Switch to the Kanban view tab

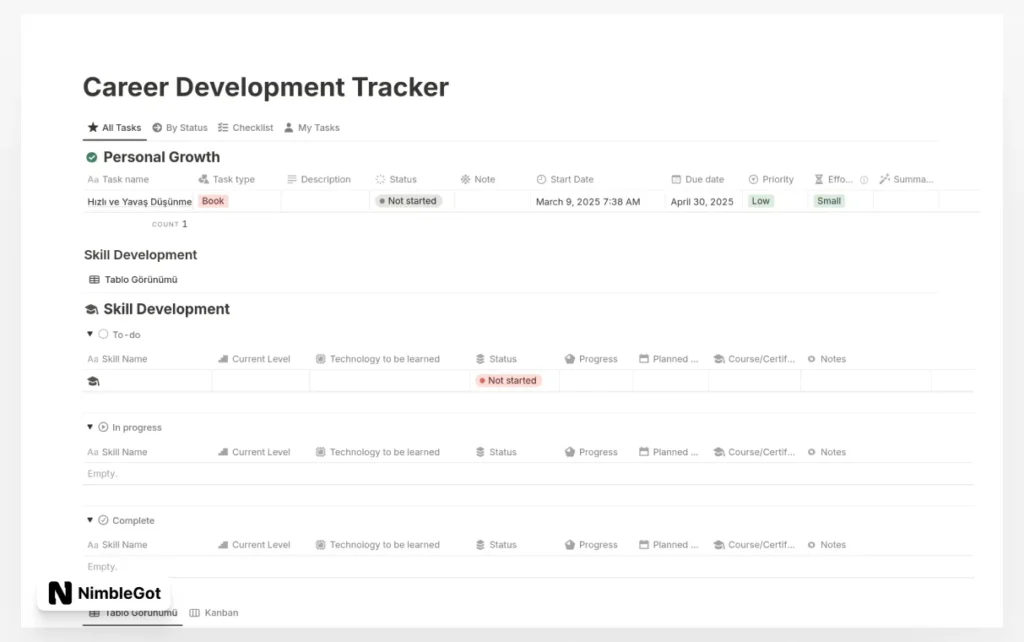[214, 613]
